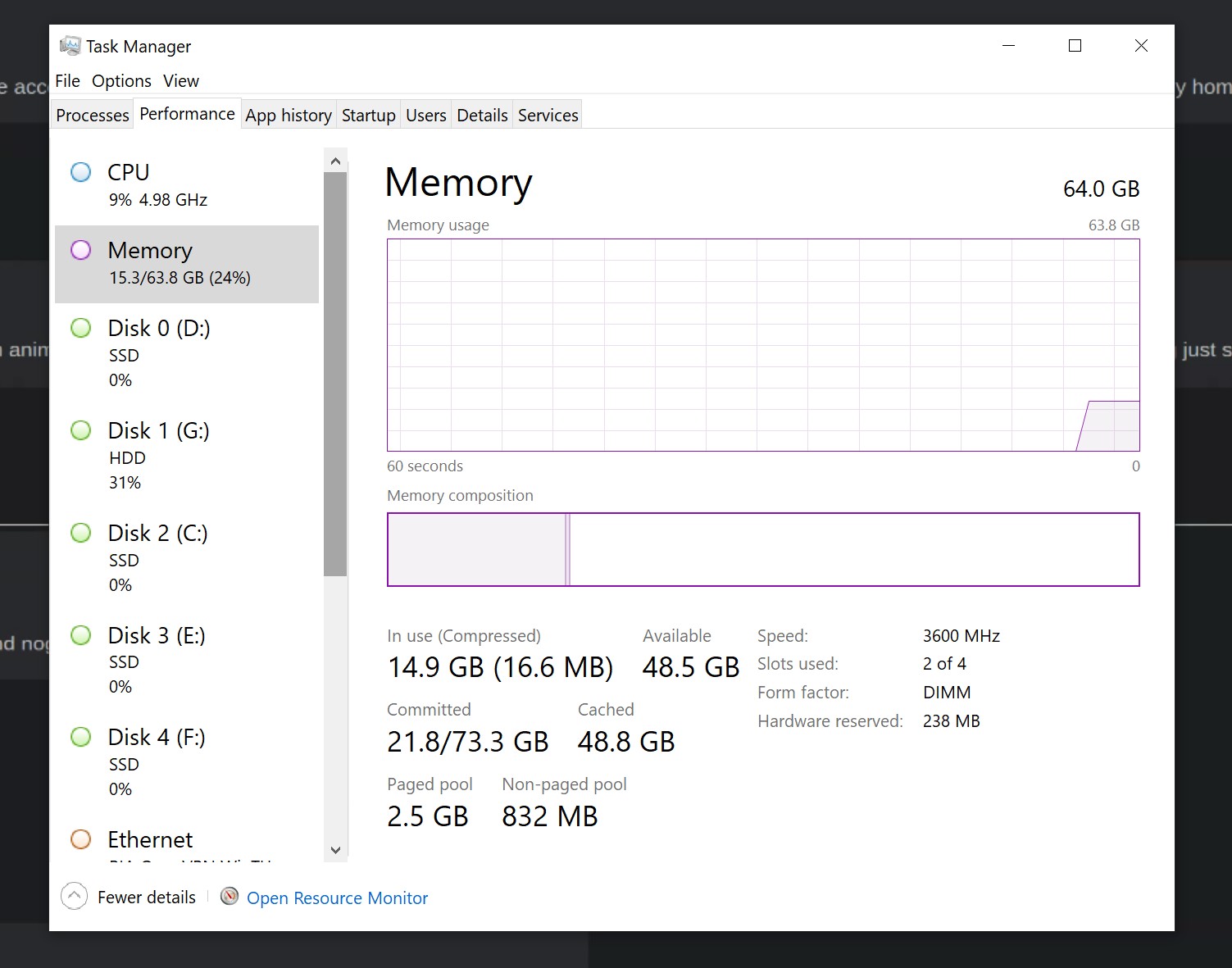Click the sidebar scroll up arrow
Viewport: 1232px width, 968px height.
335,161
